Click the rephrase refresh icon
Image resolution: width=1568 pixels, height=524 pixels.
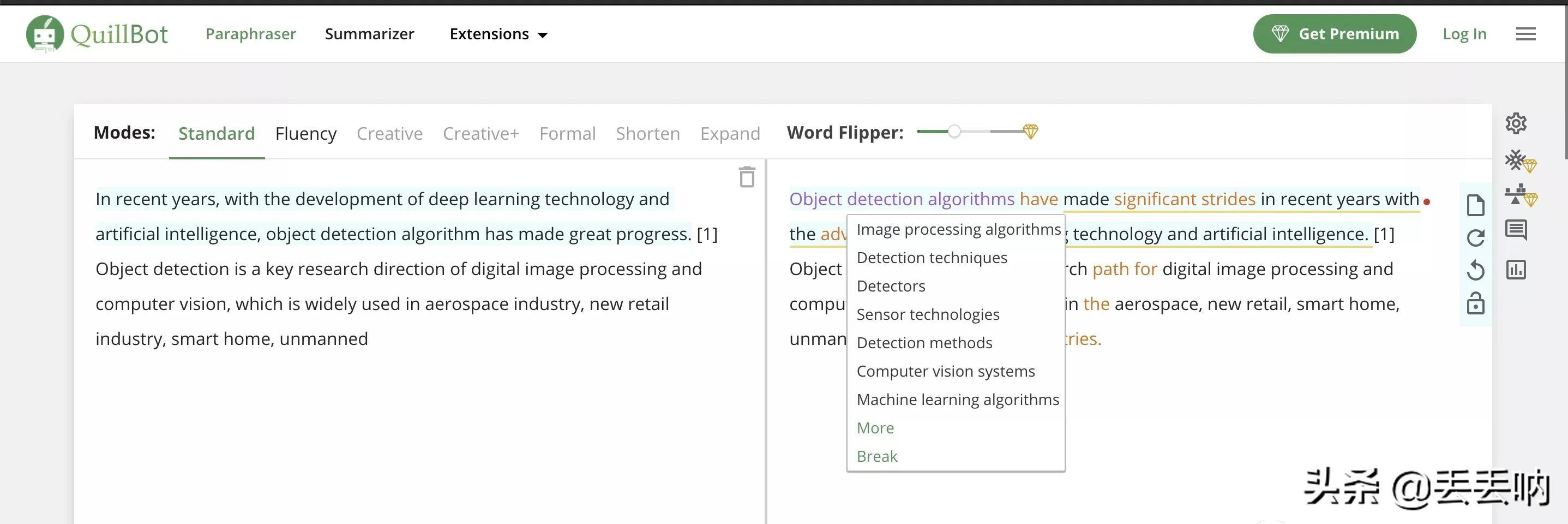pos(1475,237)
